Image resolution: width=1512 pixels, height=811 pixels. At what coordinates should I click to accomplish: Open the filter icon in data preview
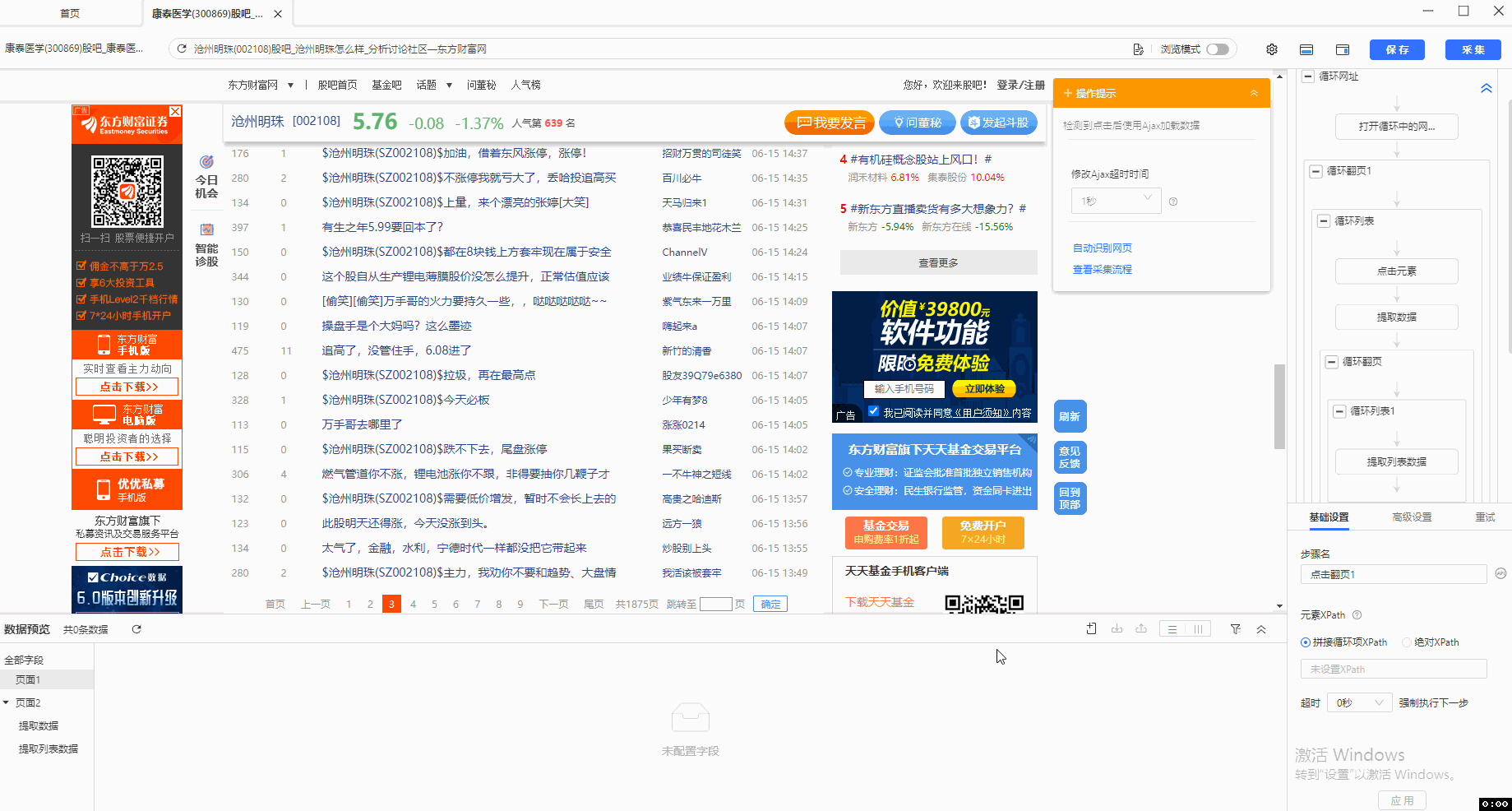pyautogui.click(x=1236, y=629)
